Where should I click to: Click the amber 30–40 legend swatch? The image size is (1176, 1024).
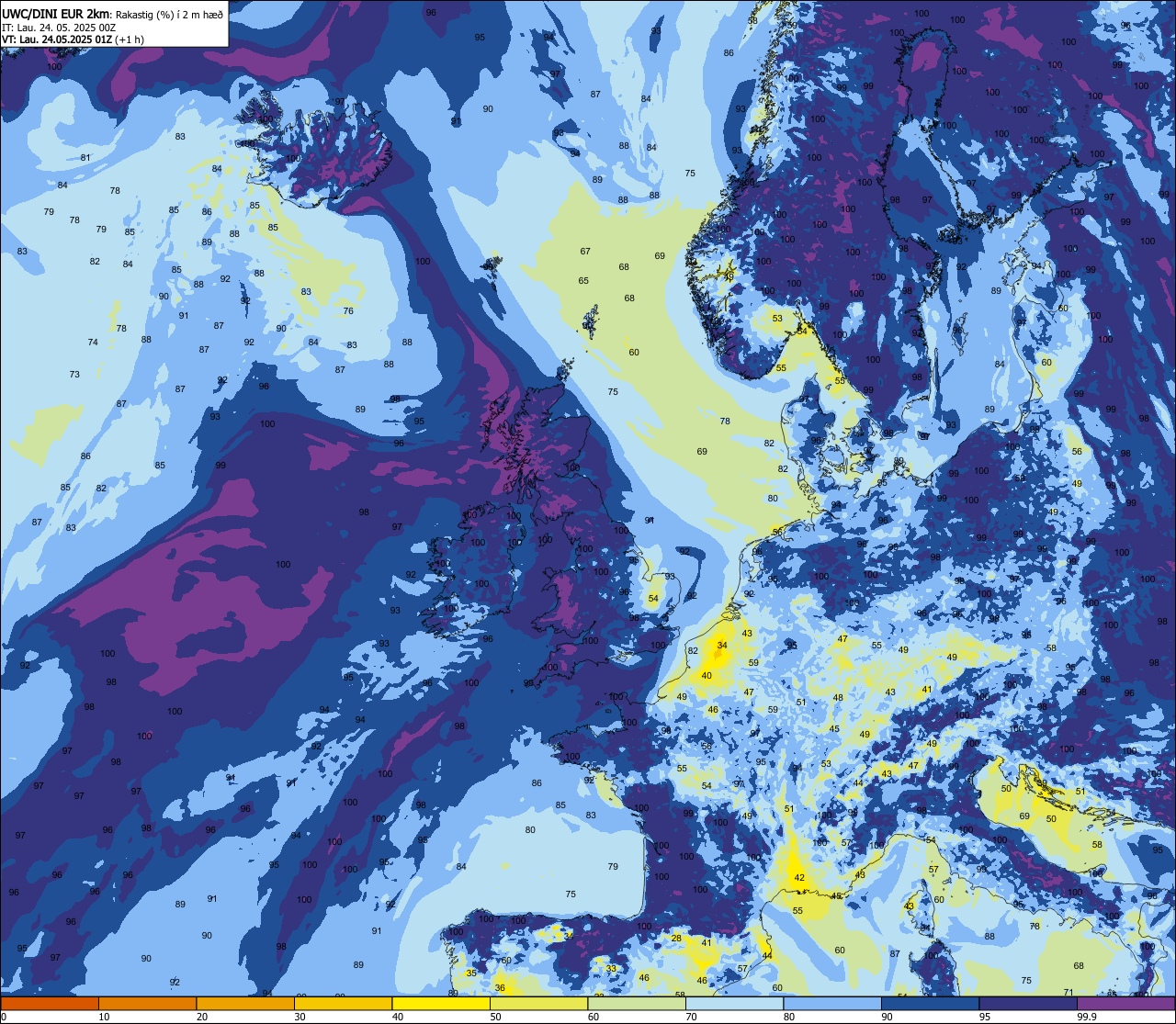click(x=343, y=1003)
